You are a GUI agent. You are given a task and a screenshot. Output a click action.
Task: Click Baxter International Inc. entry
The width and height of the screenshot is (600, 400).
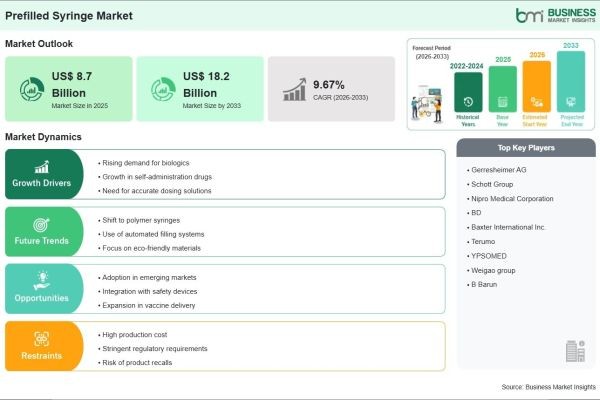tap(508, 227)
